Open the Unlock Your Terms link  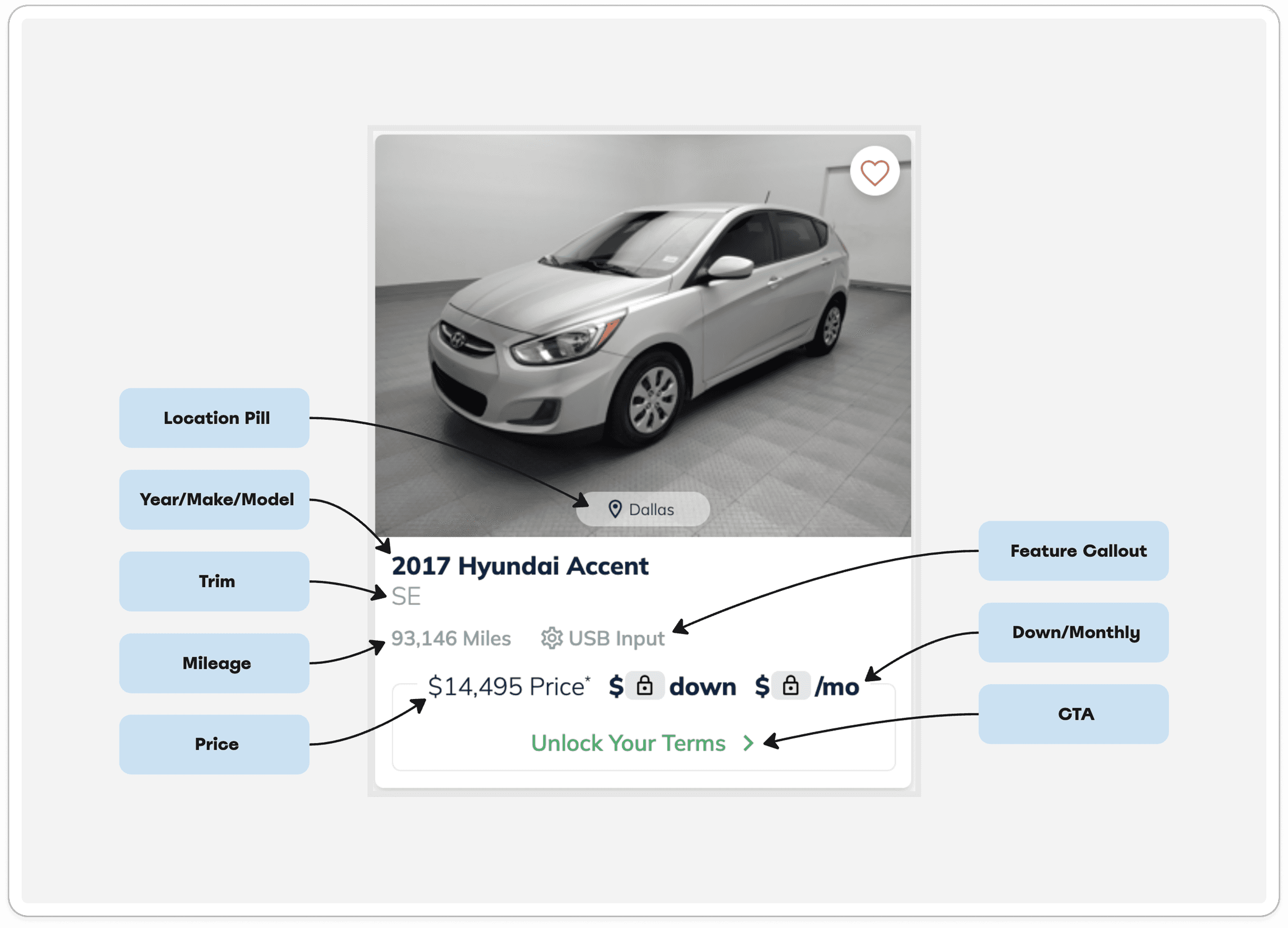point(628,743)
